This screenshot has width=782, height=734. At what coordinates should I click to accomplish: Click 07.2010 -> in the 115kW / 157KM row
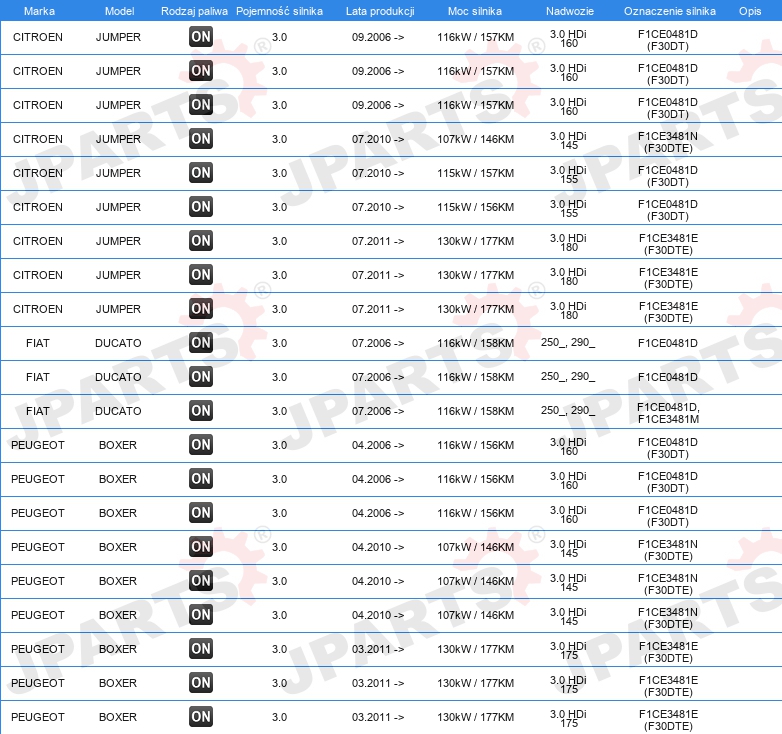[378, 173]
